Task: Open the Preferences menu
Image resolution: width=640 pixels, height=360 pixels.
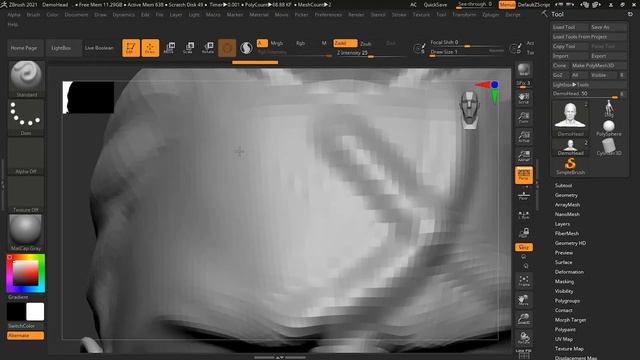Action: click(328, 14)
